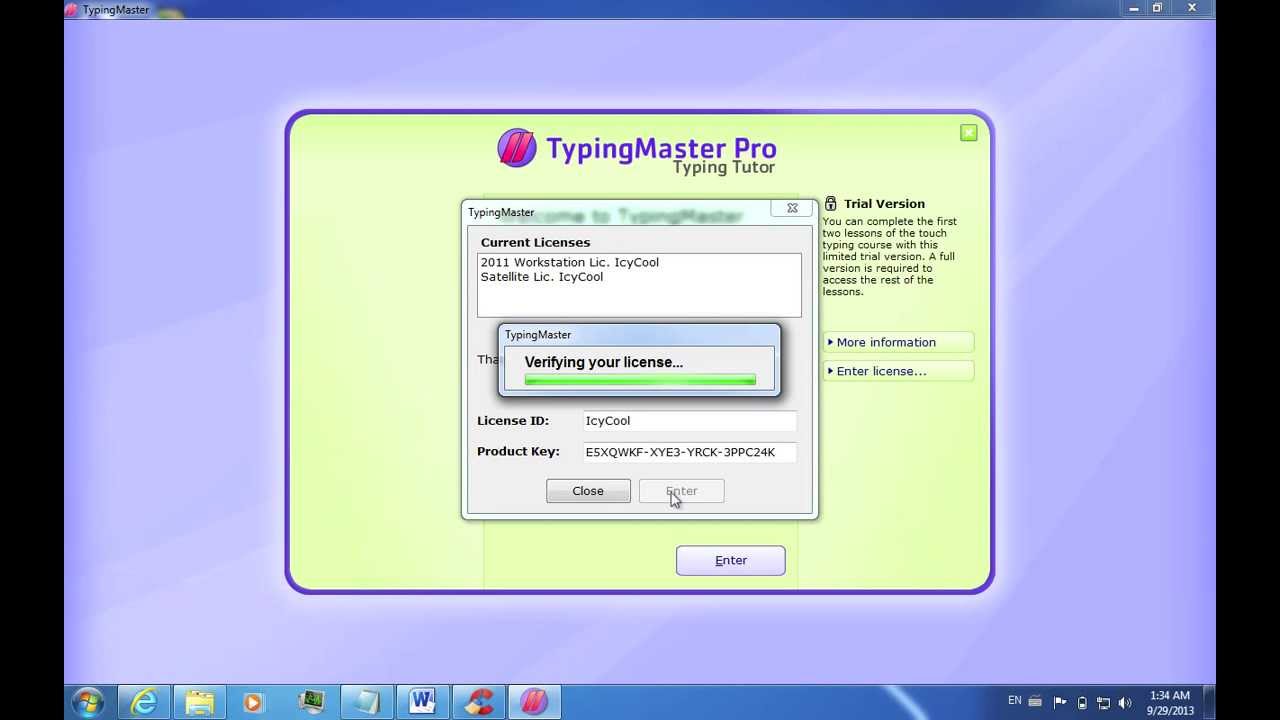Click the green close icon on welcome panel
This screenshot has width=1280, height=720.
tap(968, 133)
